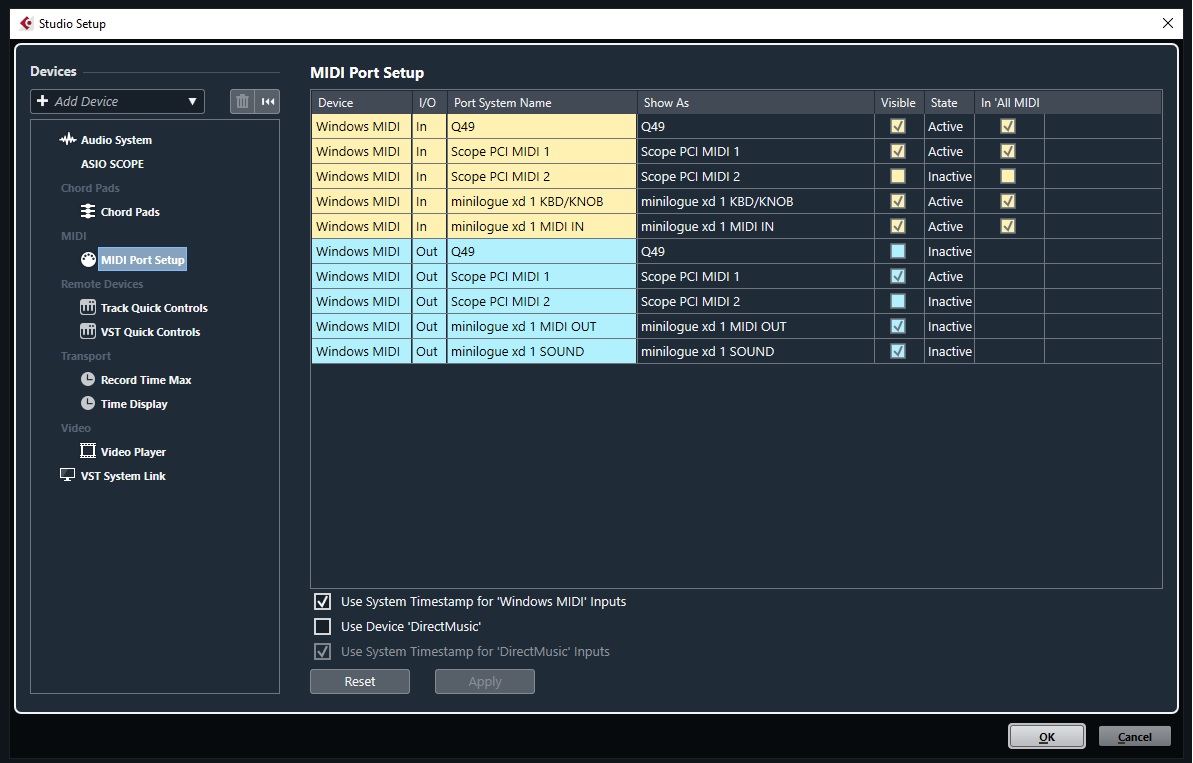Toggle Visible for minilogue xd 1 SOUND
This screenshot has width=1193, height=763.
[x=898, y=351]
